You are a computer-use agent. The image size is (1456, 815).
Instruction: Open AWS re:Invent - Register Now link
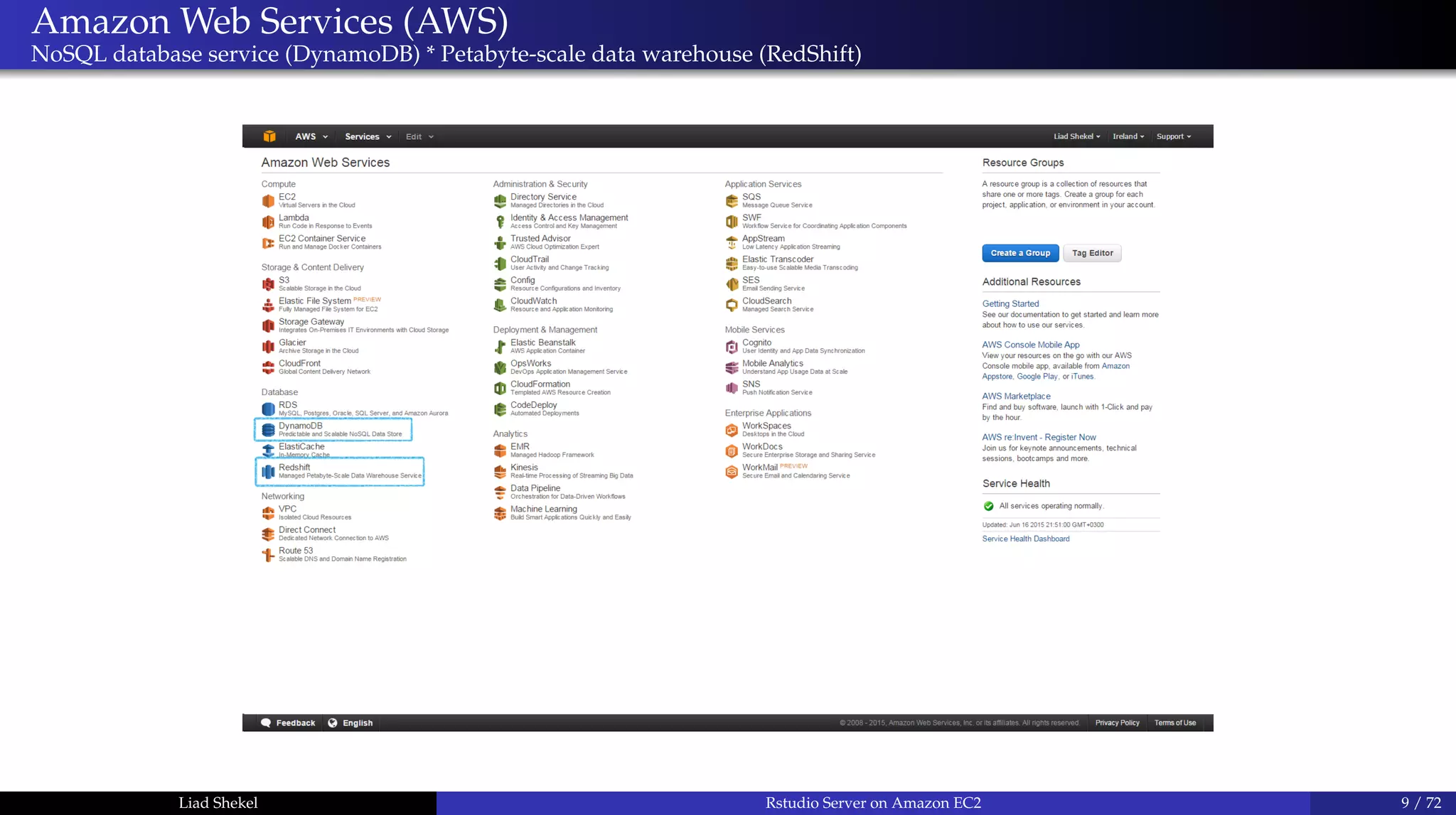click(1039, 438)
